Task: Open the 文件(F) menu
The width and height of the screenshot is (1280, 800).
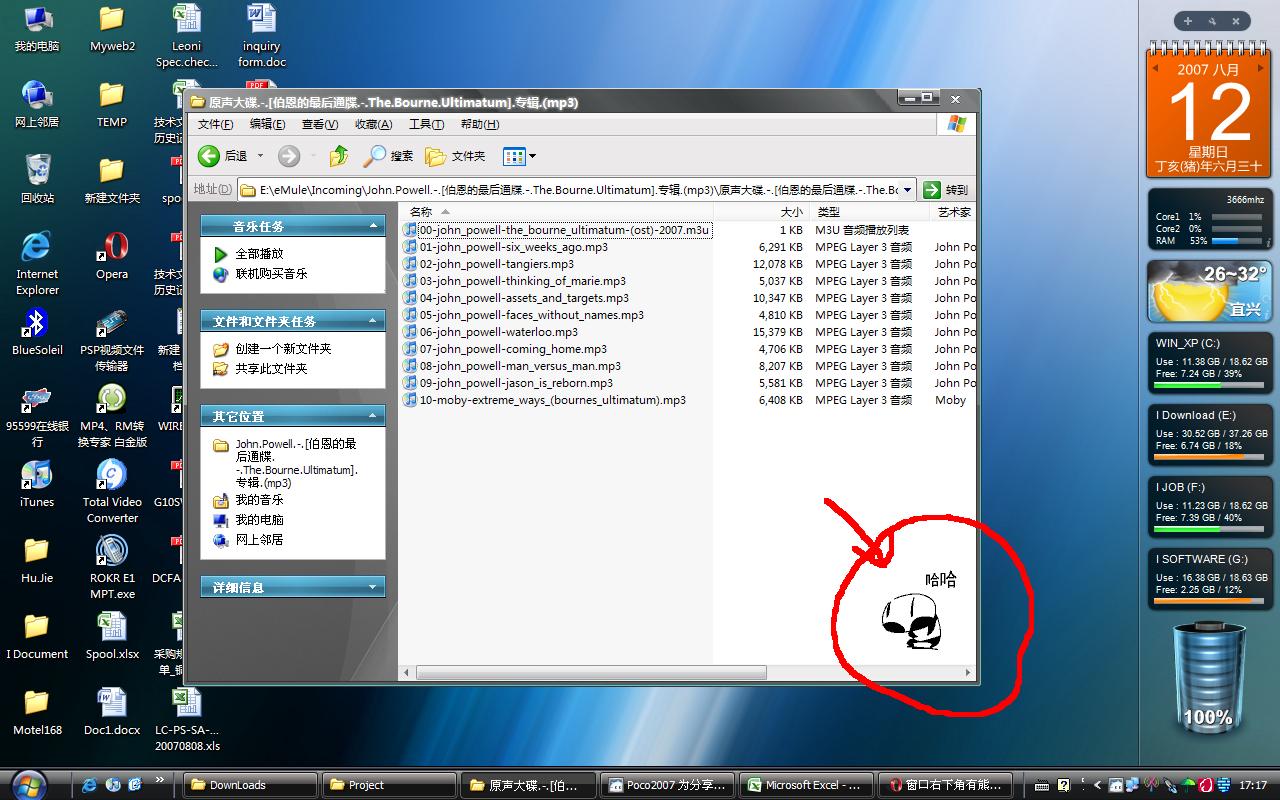Action: click(215, 124)
